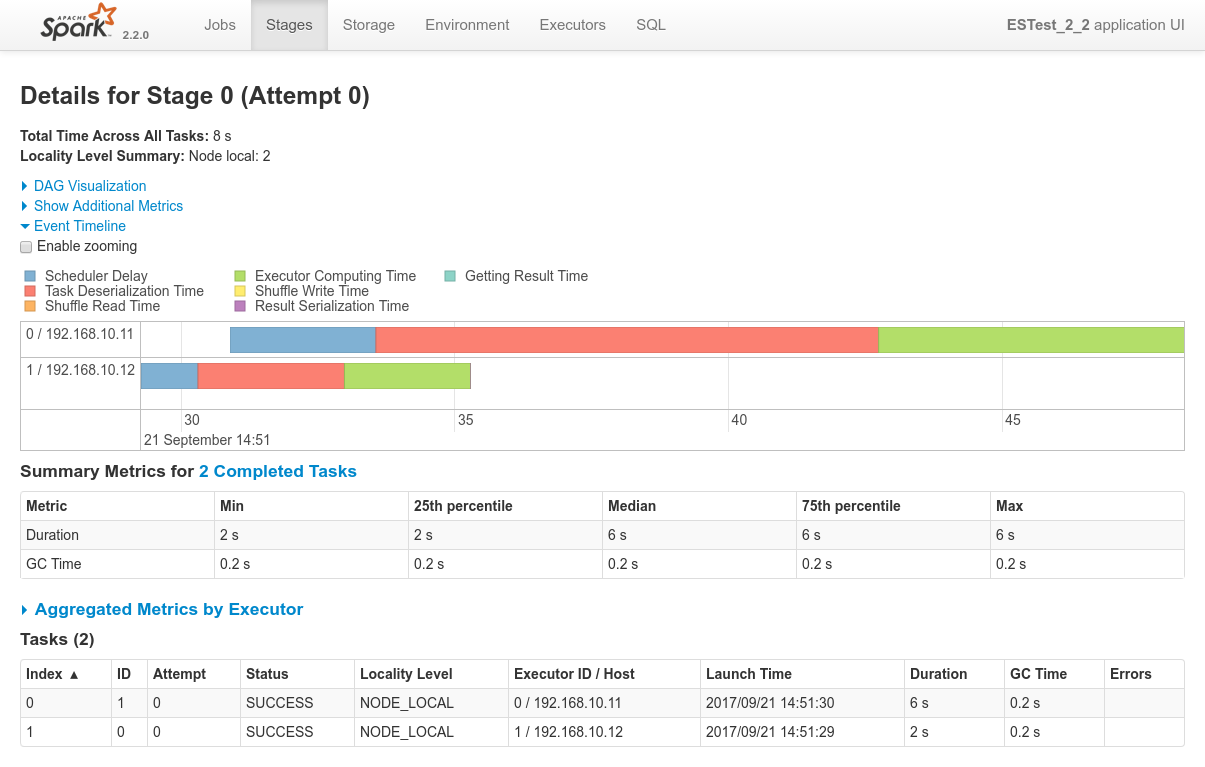
Task: Sort tasks by Duration column header
Action: click(x=954, y=674)
